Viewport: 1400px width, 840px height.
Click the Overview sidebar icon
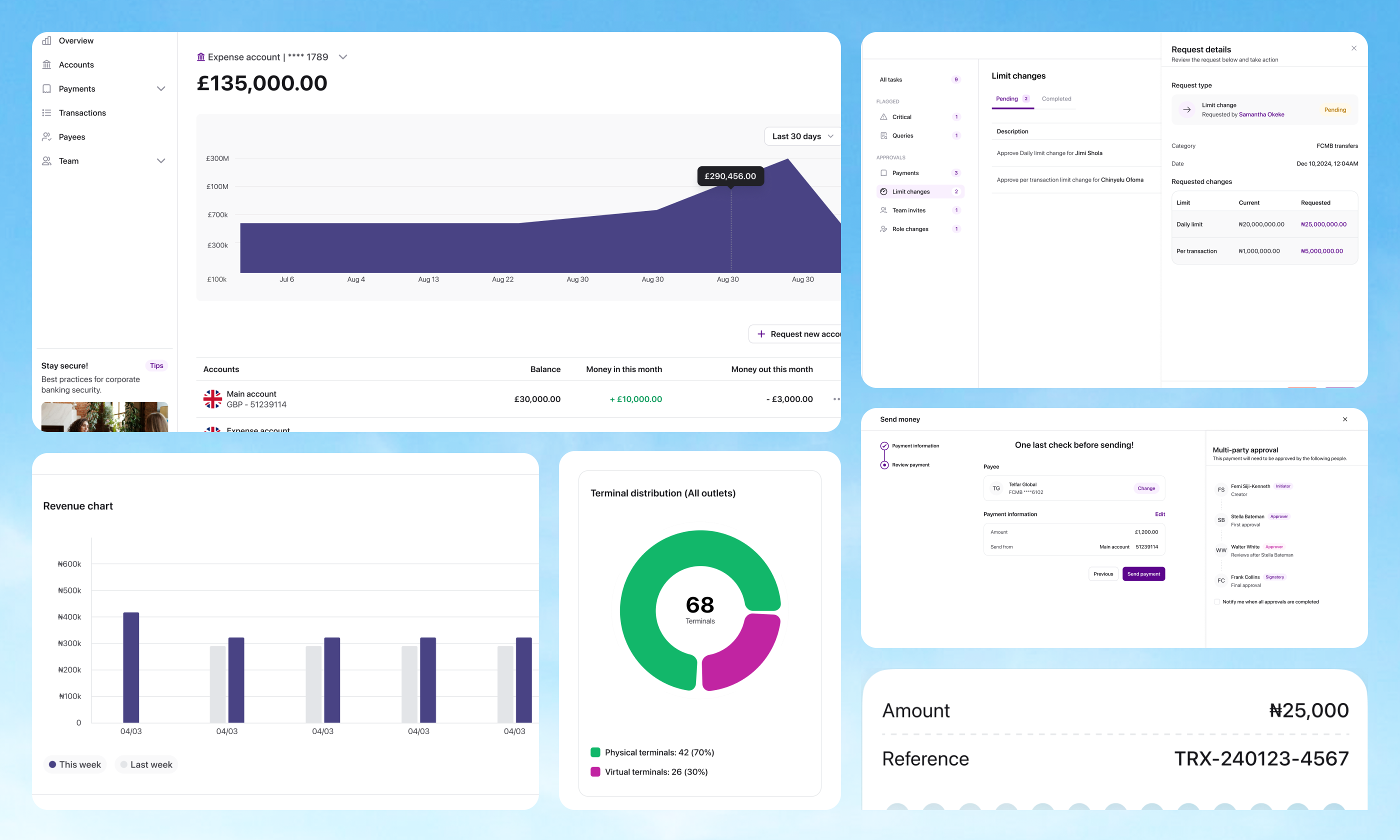tap(47, 41)
